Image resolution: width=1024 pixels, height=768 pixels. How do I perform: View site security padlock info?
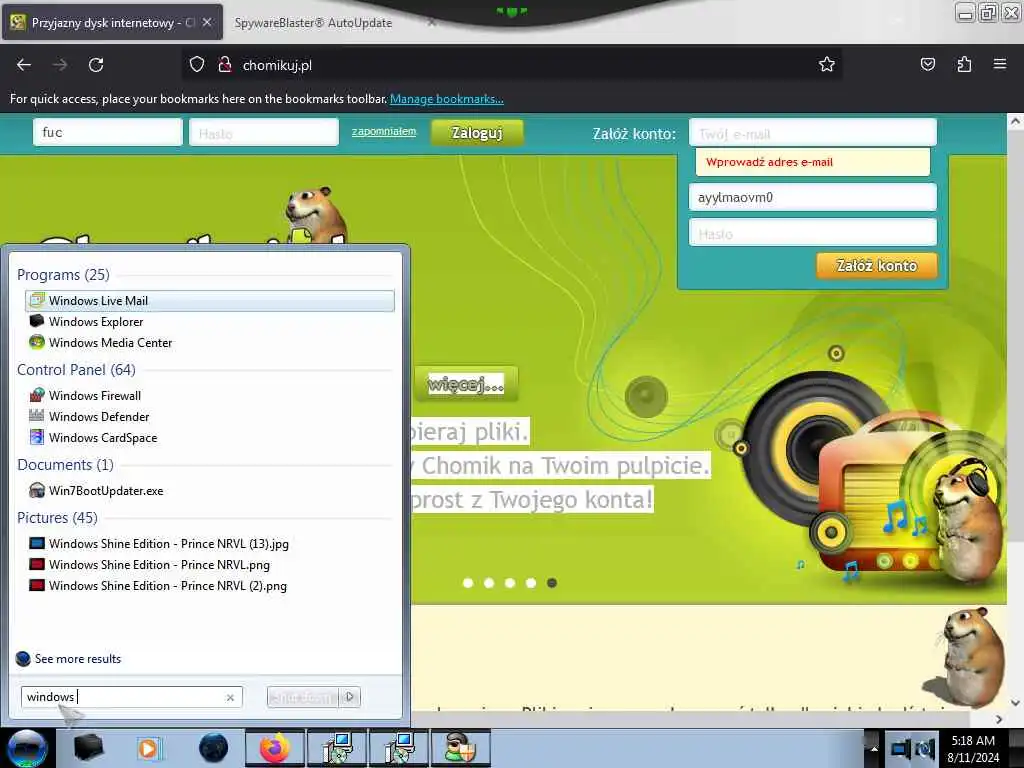click(x=225, y=65)
